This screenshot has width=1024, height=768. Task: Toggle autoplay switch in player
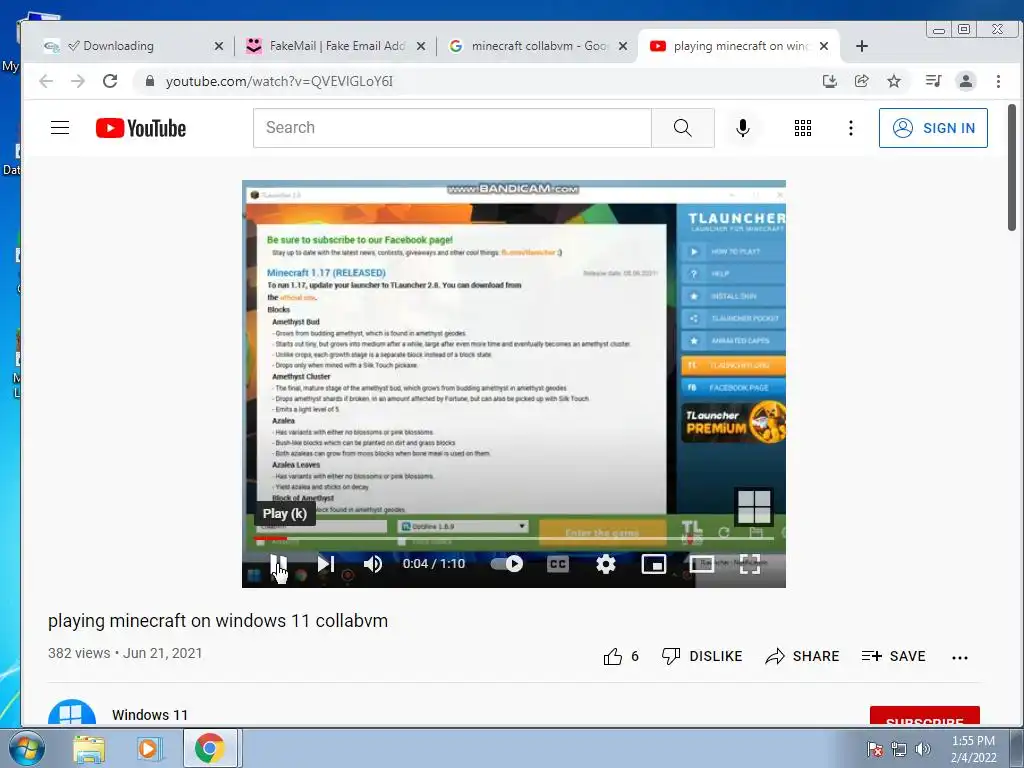(x=507, y=564)
